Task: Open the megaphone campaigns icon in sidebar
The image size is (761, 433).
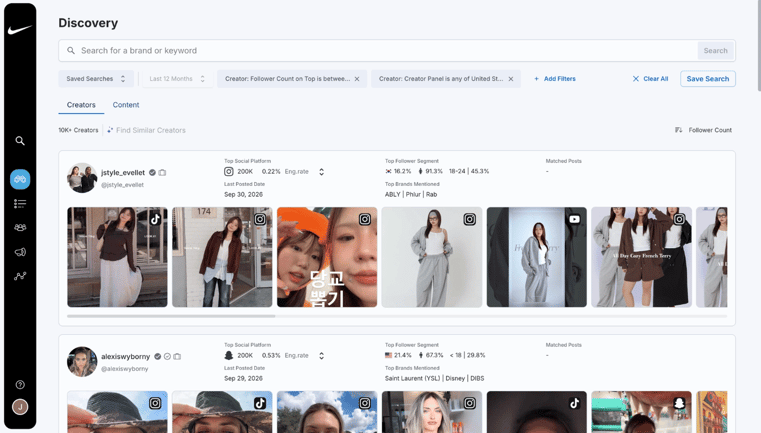Action: tap(20, 252)
